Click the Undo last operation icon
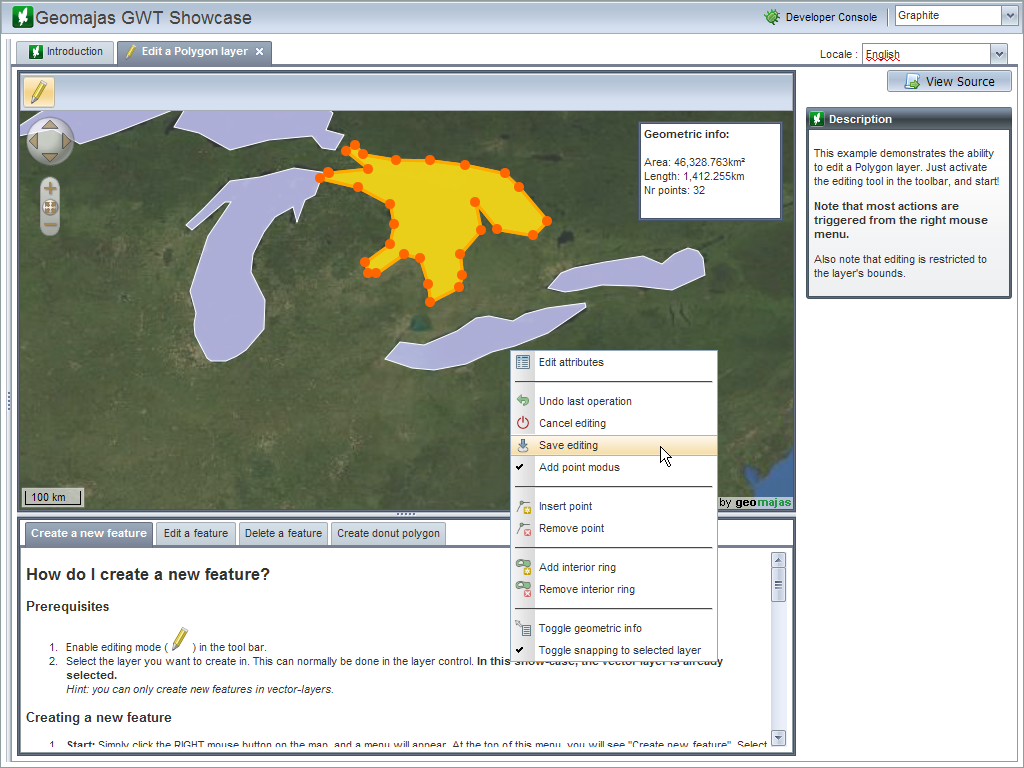This screenshot has height=768, width=1024. tap(523, 401)
